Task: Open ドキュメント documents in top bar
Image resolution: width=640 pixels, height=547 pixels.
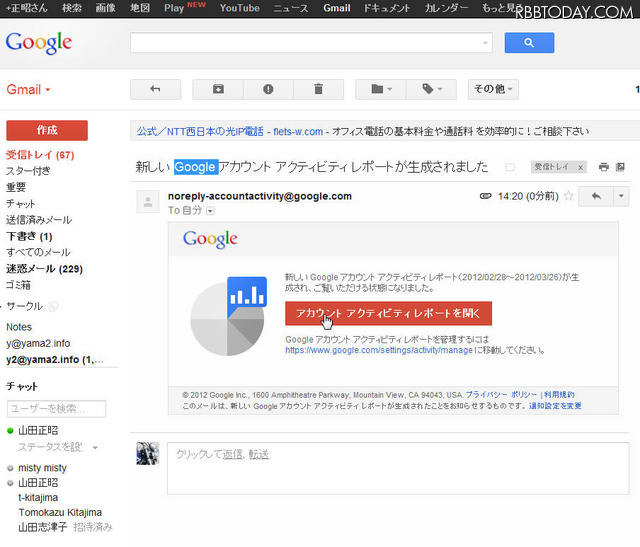Action: pyautogui.click(x=387, y=8)
